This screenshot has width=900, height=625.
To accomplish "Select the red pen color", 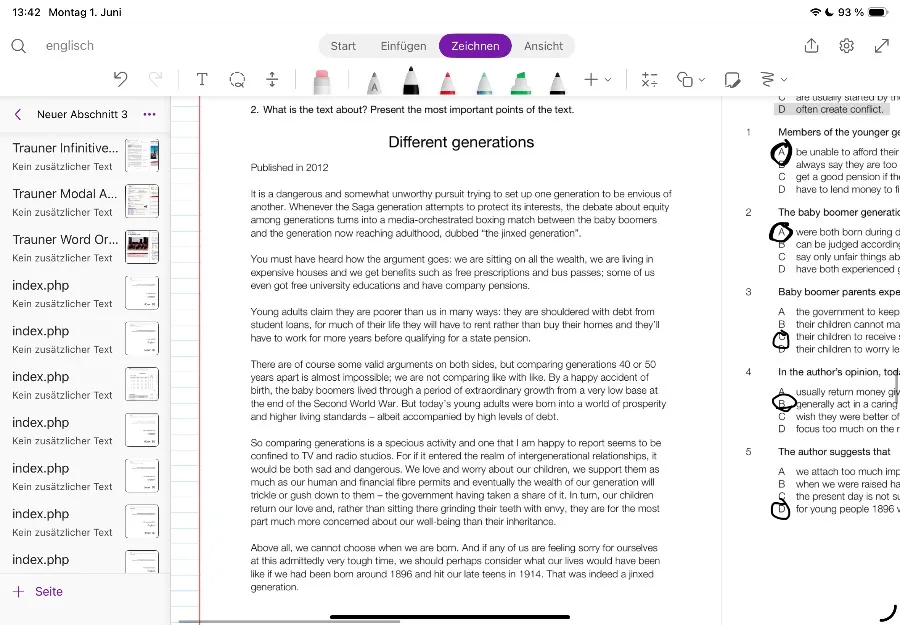I will [x=448, y=82].
